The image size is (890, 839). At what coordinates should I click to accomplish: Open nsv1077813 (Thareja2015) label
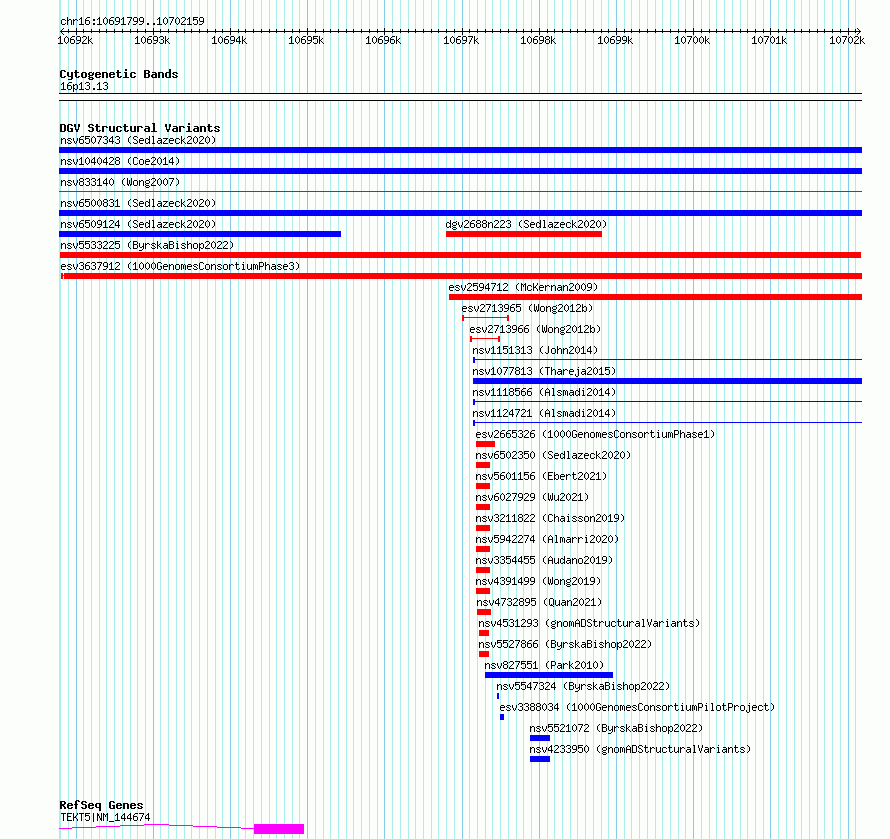[x=544, y=371]
